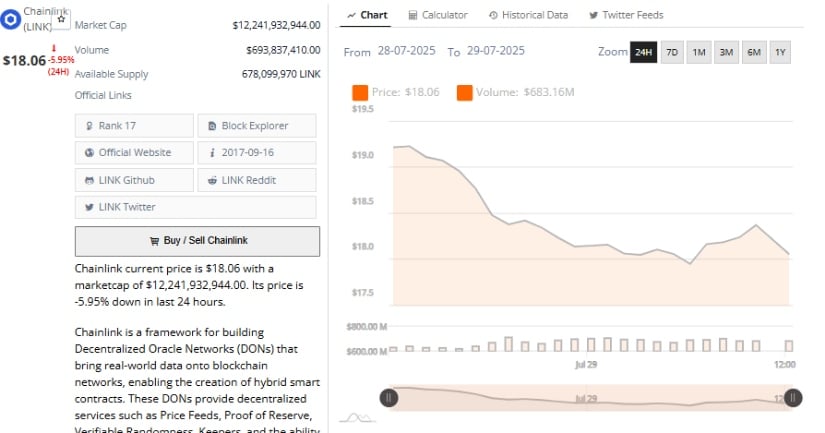Visit the Official Website link

pyautogui.click(x=134, y=153)
